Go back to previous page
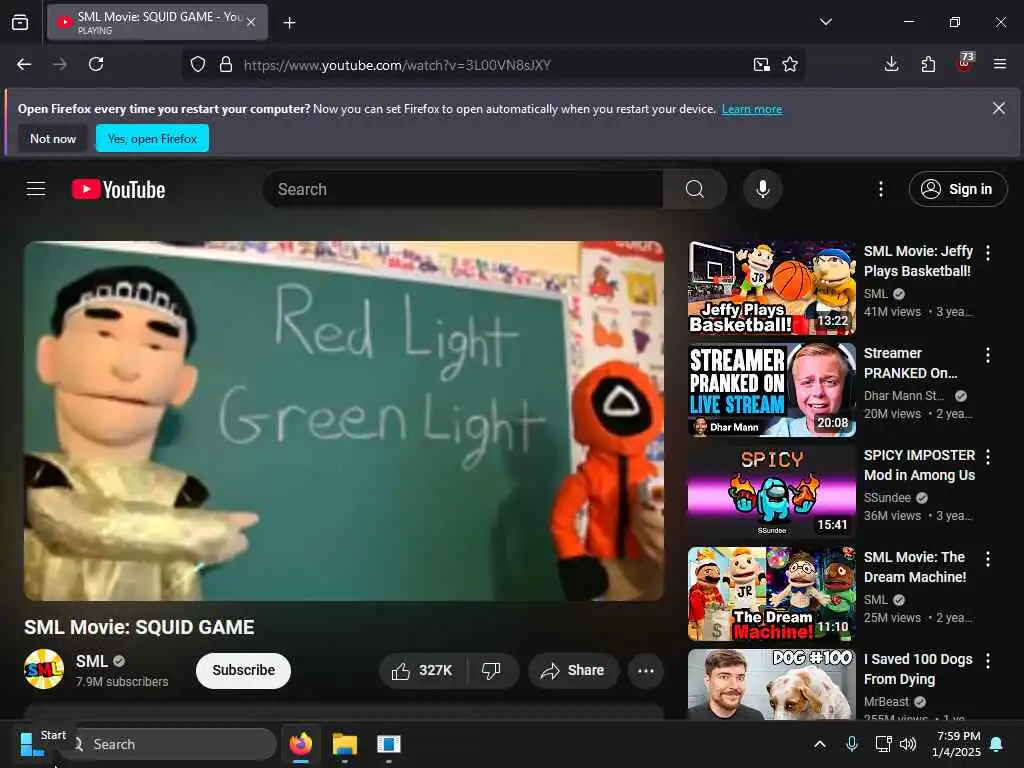This screenshot has height=768, width=1024. point(24,64)
